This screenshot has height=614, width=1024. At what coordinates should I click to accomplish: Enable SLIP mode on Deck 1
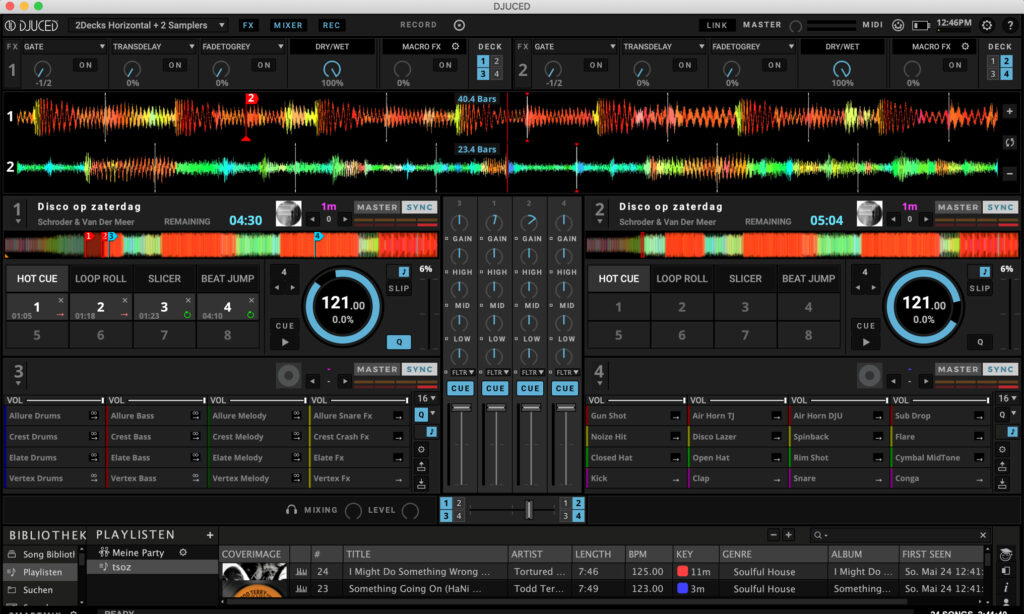(x=399, y=288)
